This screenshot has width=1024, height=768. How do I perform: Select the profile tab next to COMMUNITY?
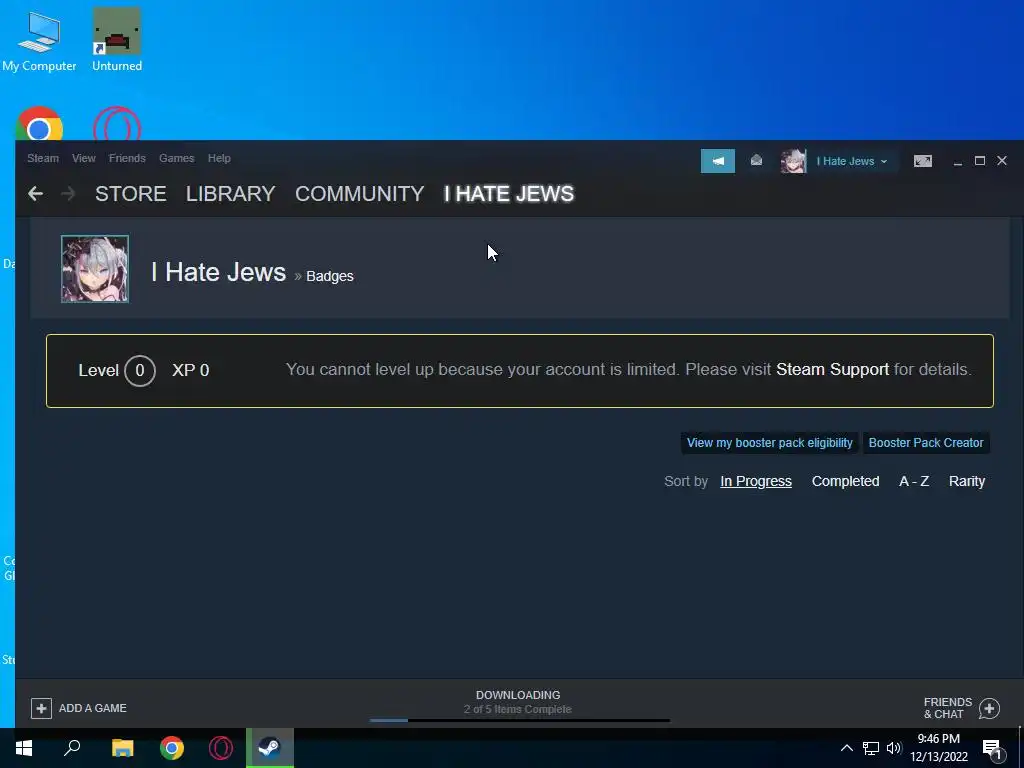coord(509,194)
